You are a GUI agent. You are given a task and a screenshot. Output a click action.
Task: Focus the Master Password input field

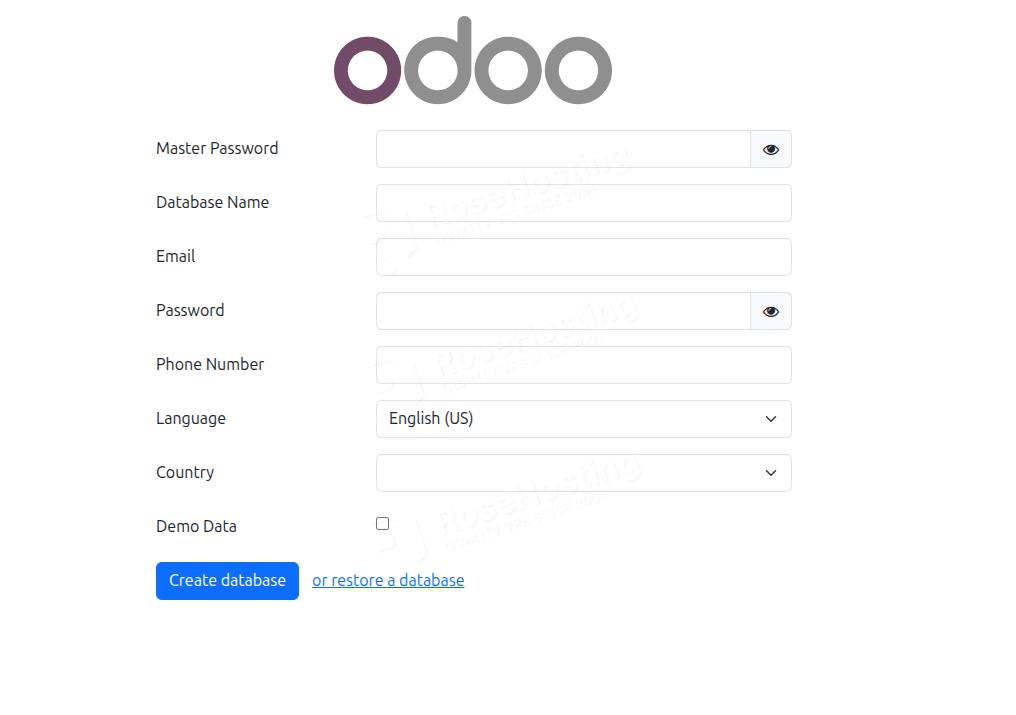point(560,148)
